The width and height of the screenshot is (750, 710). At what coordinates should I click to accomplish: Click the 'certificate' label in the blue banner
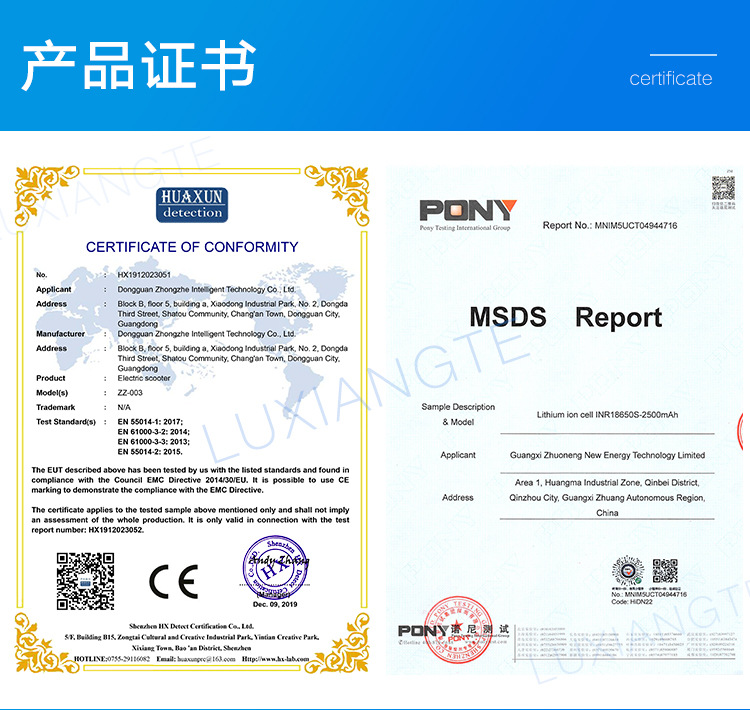tap(670, 79)
